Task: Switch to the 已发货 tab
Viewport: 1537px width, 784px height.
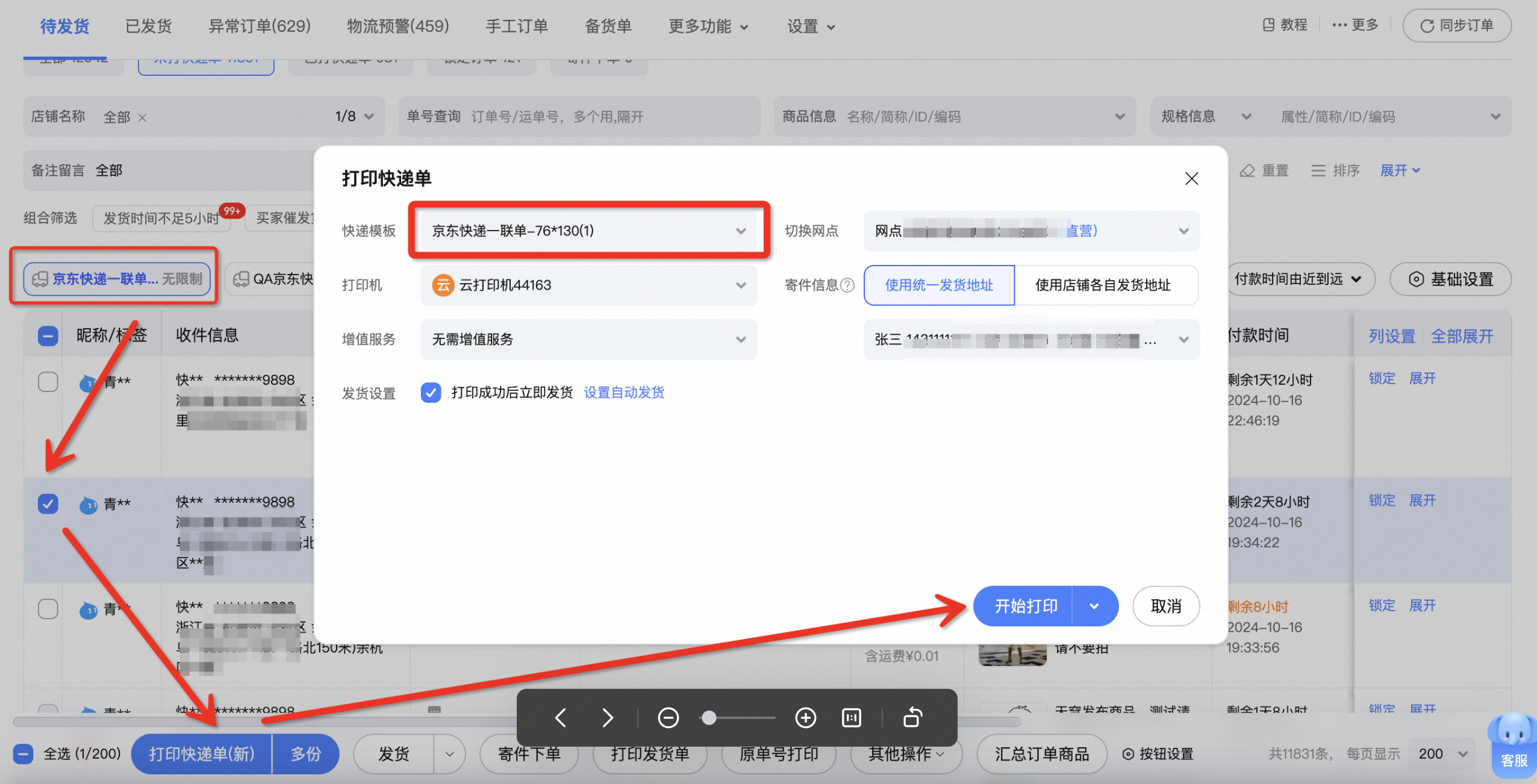Action: pos(148,26)
